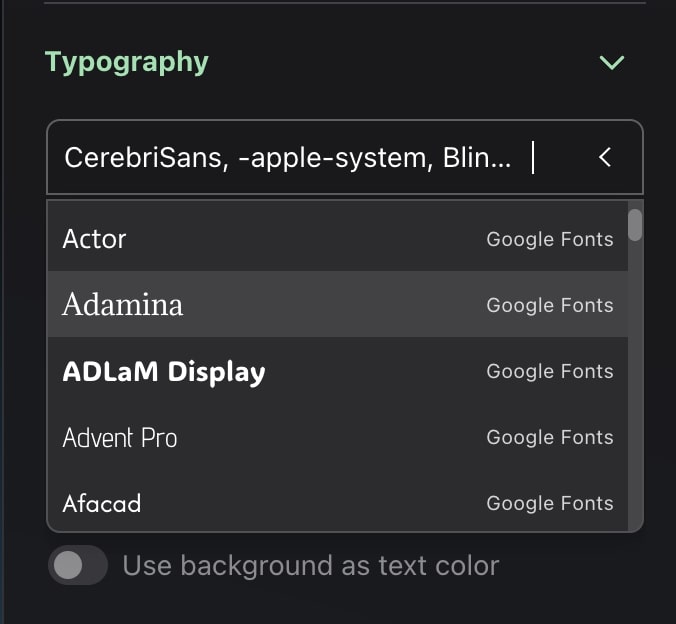
Task: Click Google Fonts label beside Actor
Action: (x=550, y=239)
